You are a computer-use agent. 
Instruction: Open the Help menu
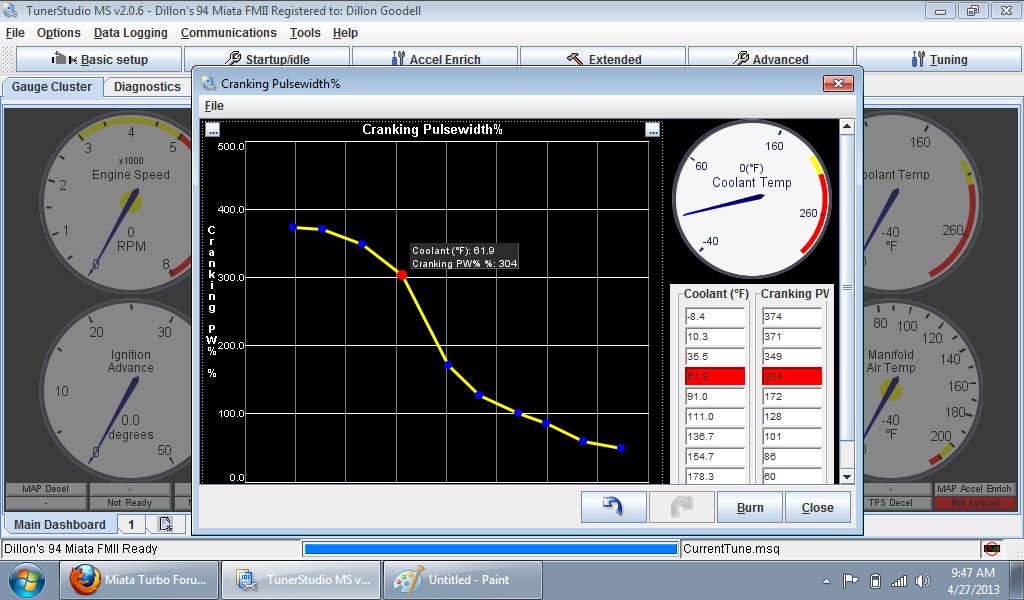345,33
